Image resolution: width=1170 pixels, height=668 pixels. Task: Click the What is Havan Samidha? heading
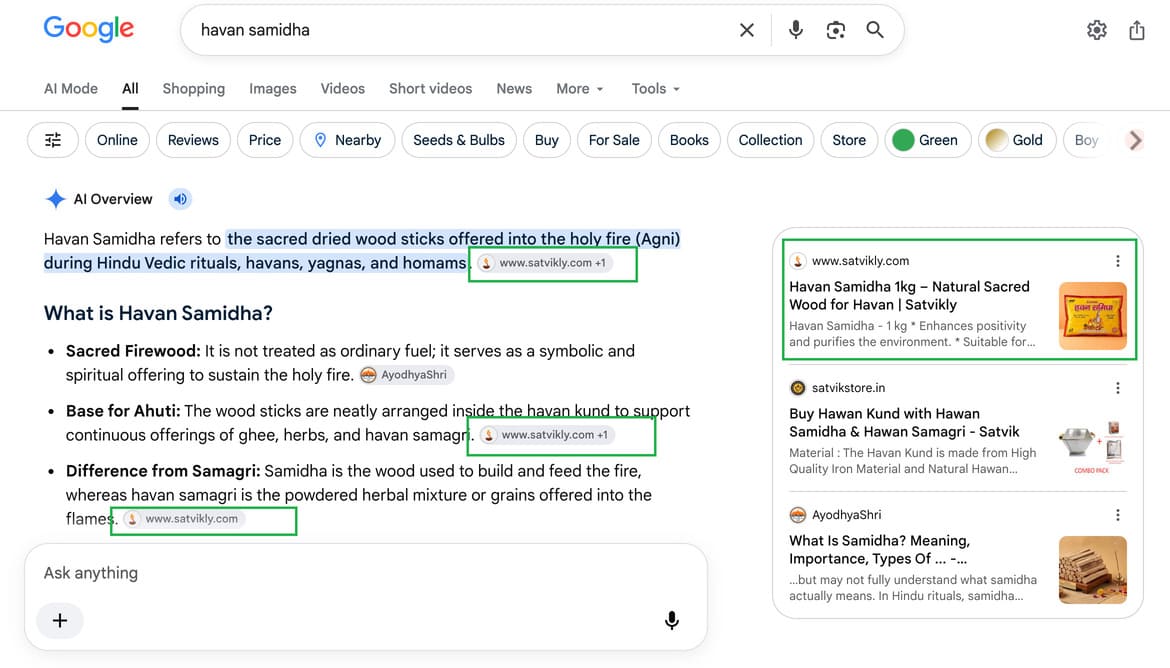(158, 313)
